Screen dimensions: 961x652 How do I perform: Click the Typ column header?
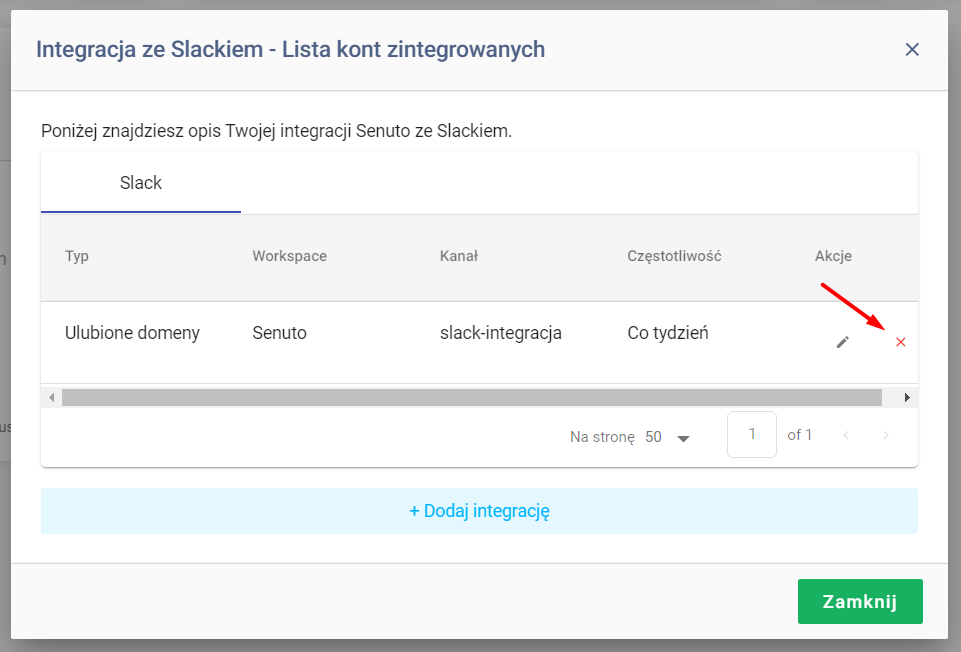[x=77, y=256]
